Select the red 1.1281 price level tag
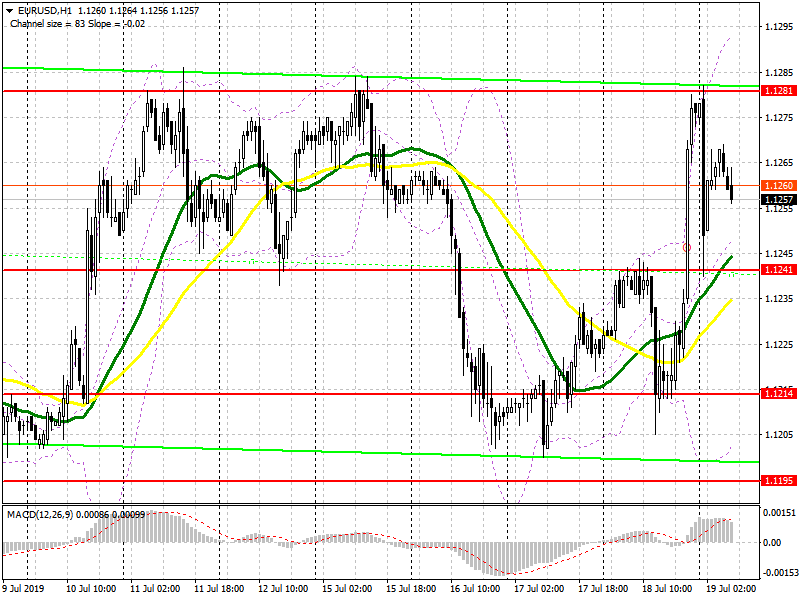This screenshot has height=600, width=800. click(778, 90)
